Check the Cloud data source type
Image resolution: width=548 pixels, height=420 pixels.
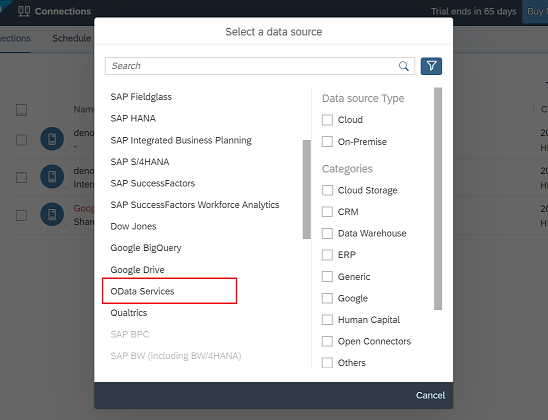(x=327, y=120)
